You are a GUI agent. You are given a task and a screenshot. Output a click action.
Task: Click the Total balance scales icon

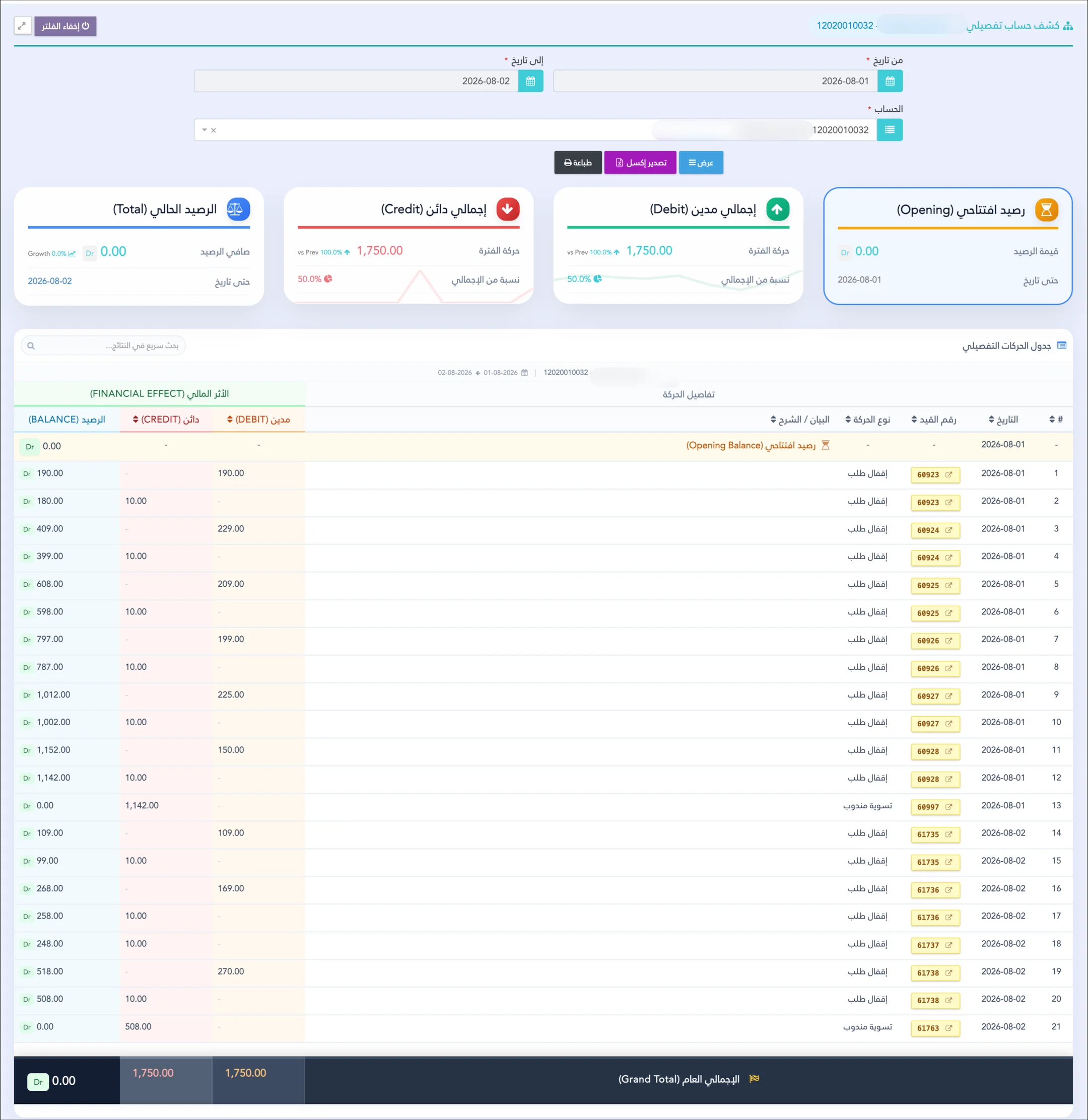point(238,209)
